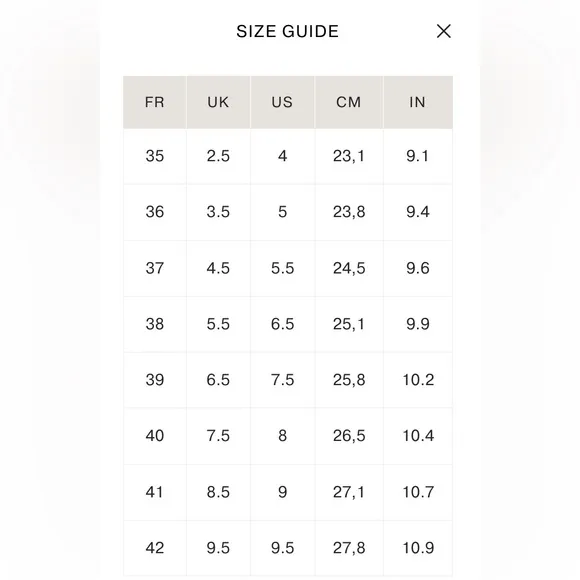Select the FR size 35 cell

pyautogui.click(x=155, y=156)
